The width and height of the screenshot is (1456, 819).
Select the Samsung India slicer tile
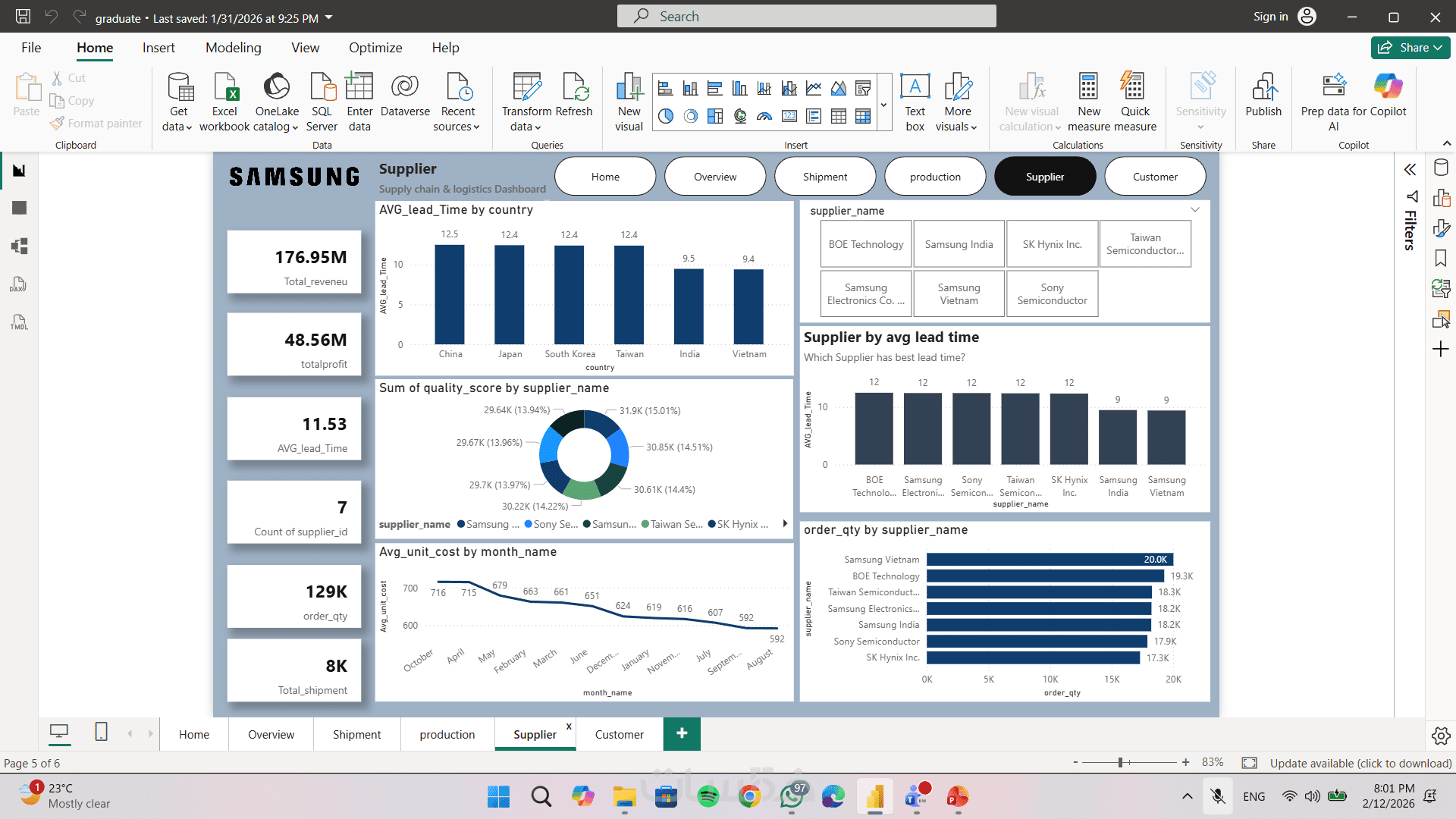959,244
